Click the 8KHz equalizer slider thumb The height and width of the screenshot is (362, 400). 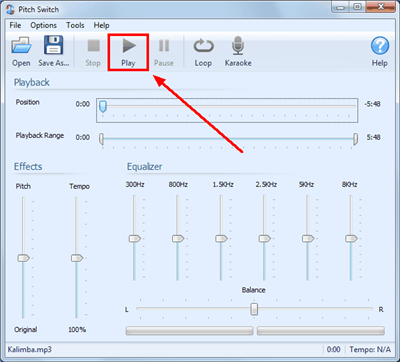[x=351, y=239]
